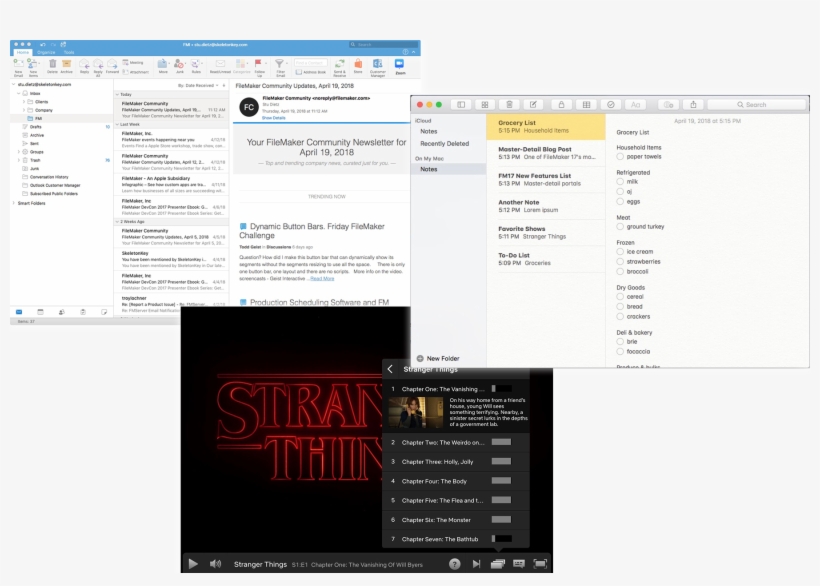Image resolution: width=820 pixels, height=586 pixels.
Task: Click the trash icon in Notes toolbar
Action: click(x=509, y=104)
